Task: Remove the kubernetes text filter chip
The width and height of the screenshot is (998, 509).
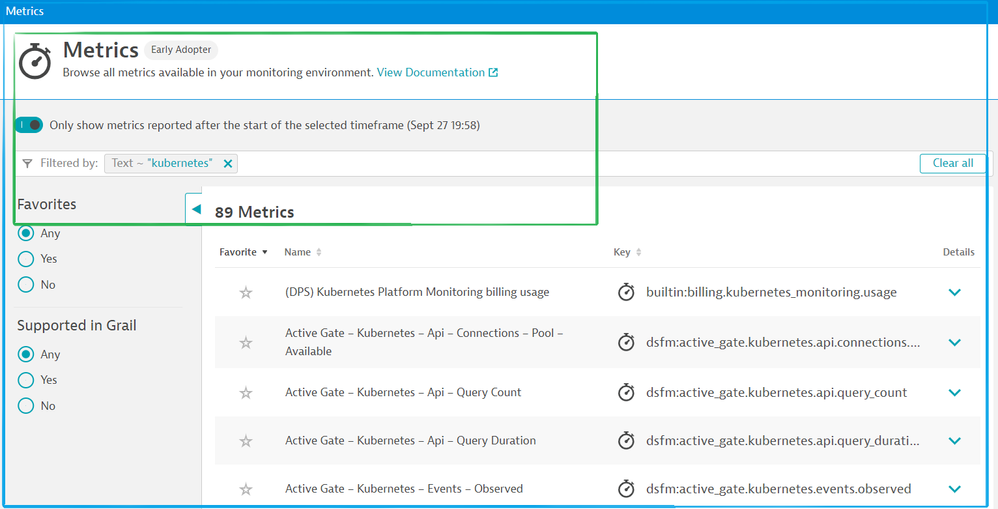Action: (228, 164)
